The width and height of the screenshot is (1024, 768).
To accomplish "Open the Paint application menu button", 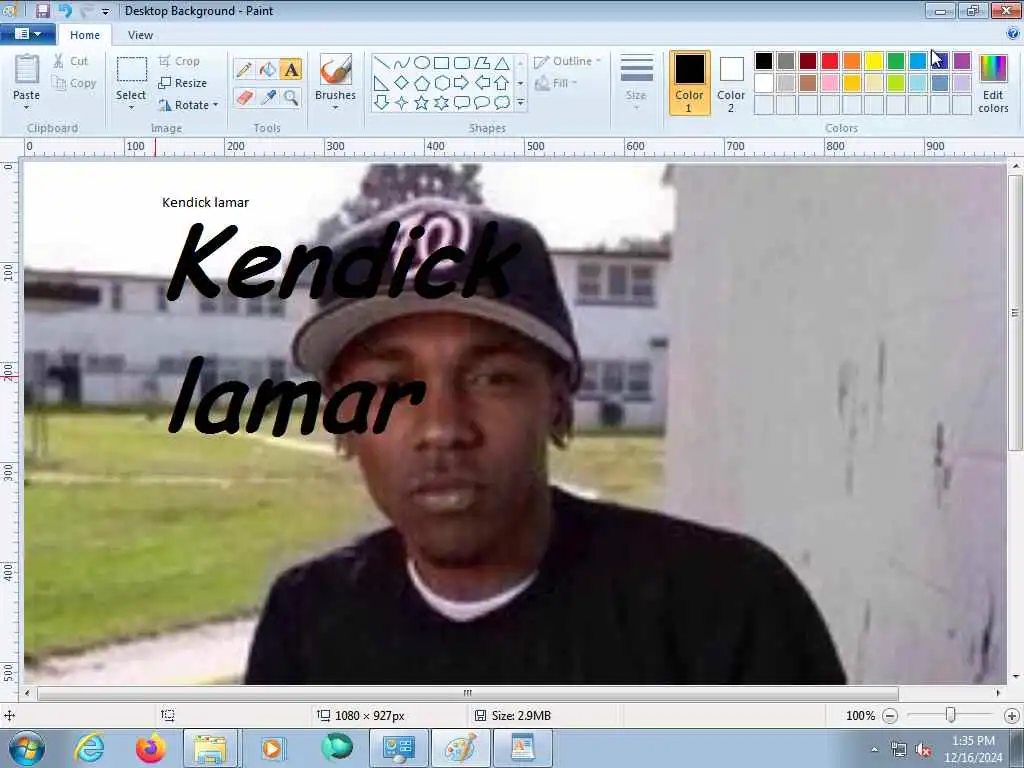I will 27,34.
